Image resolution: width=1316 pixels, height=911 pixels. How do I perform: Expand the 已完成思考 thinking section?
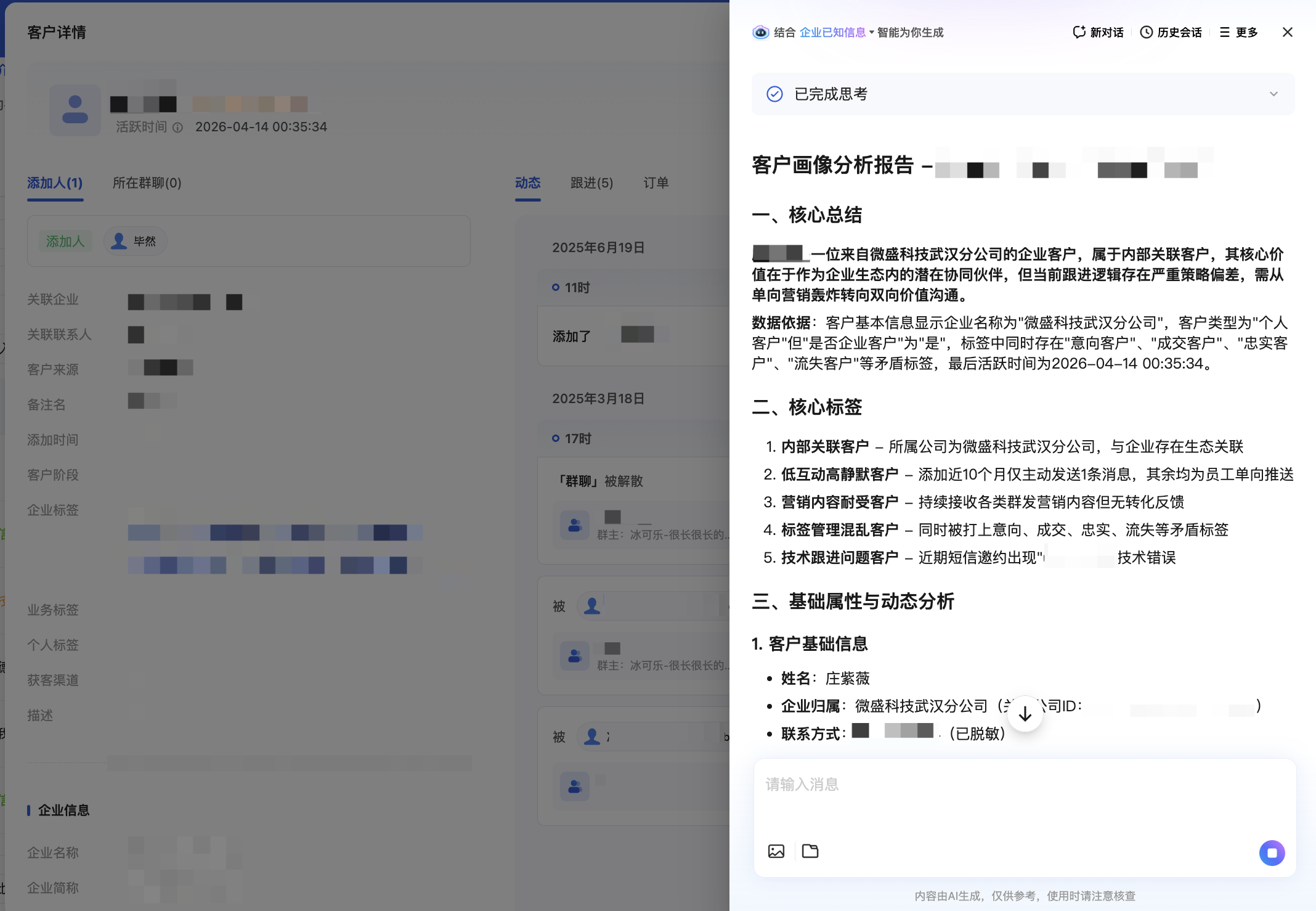tap(1023, 94)
